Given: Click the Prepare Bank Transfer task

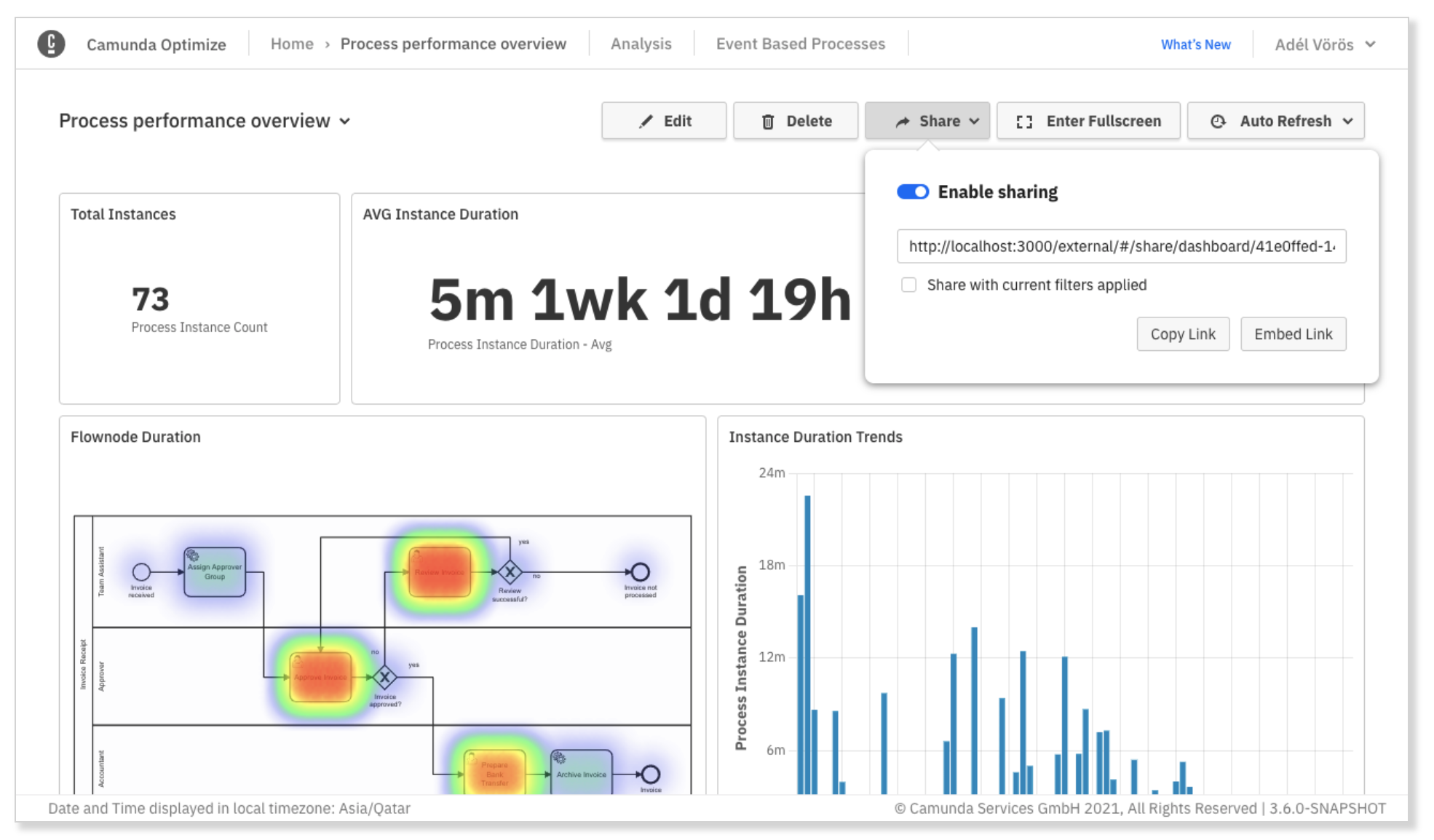Looking at the screenshot, I should click(x=495, y=773).
